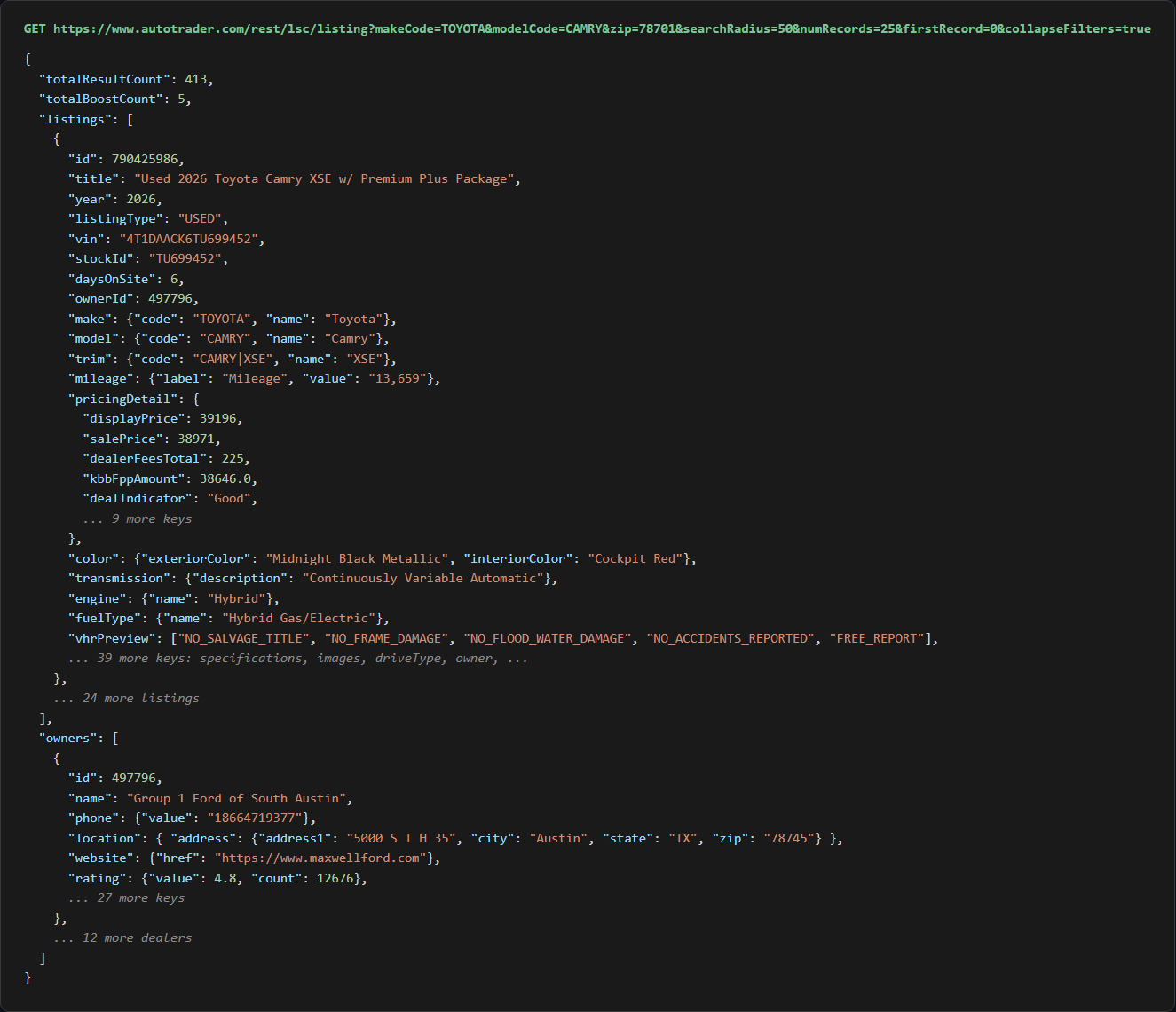The image size is (1176, 1012).
Task: Click the NO_FRAME_DAMAGE entry
Action: (x=386, y=638)
